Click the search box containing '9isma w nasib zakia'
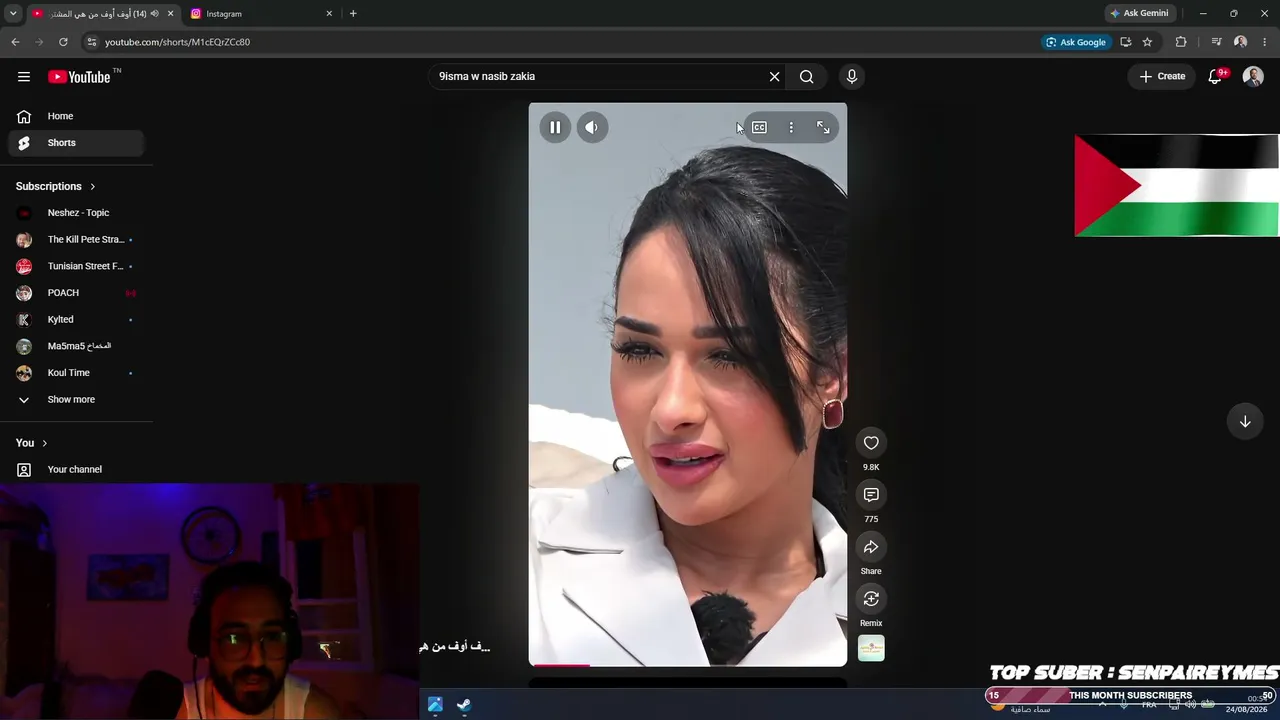 tap(598, 77)
